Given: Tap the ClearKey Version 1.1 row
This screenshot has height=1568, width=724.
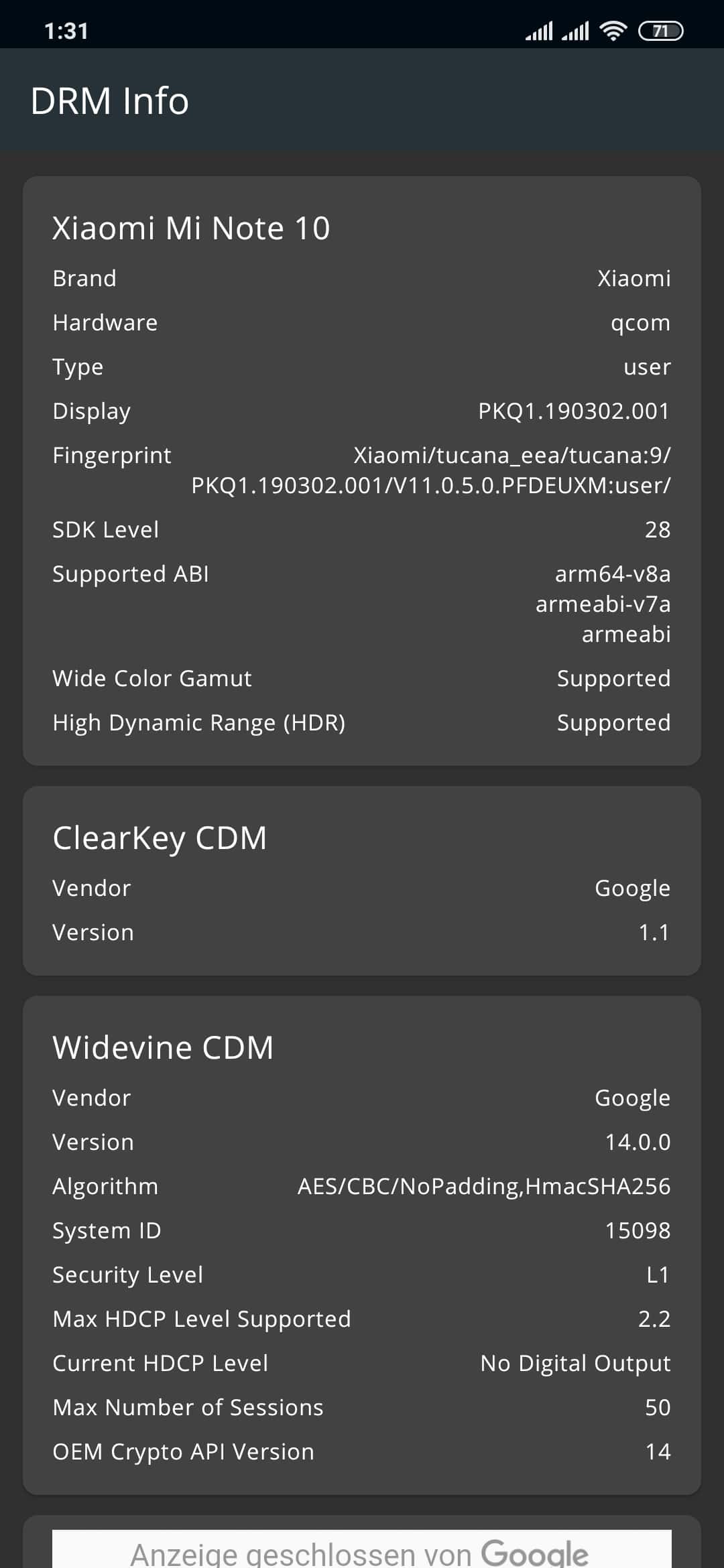Looking at the screenshot, I should (x=362, y=932).
